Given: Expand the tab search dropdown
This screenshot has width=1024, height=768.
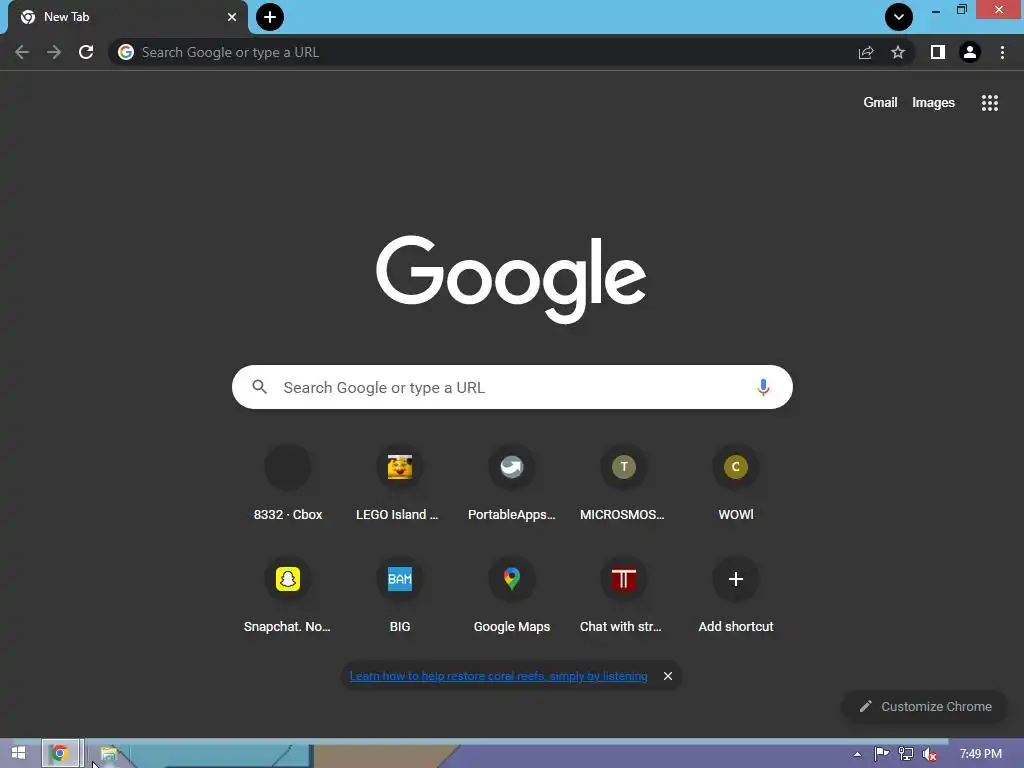Looking at the screenshot, I should (x=899, y=17).
